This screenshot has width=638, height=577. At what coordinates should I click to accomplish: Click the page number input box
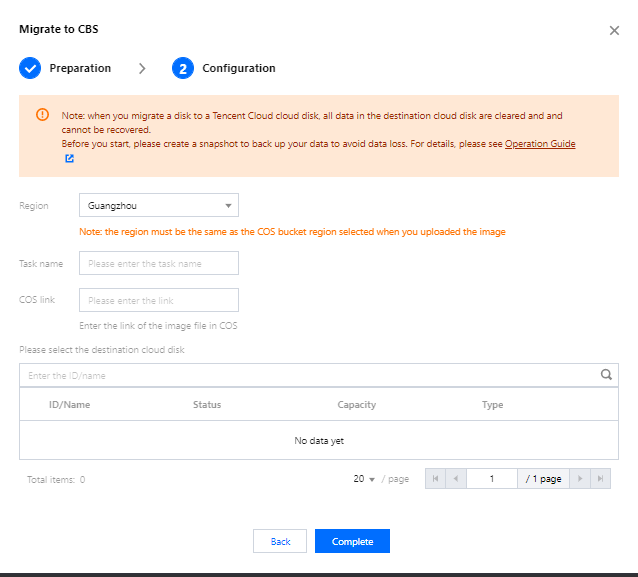click(492, 479)
